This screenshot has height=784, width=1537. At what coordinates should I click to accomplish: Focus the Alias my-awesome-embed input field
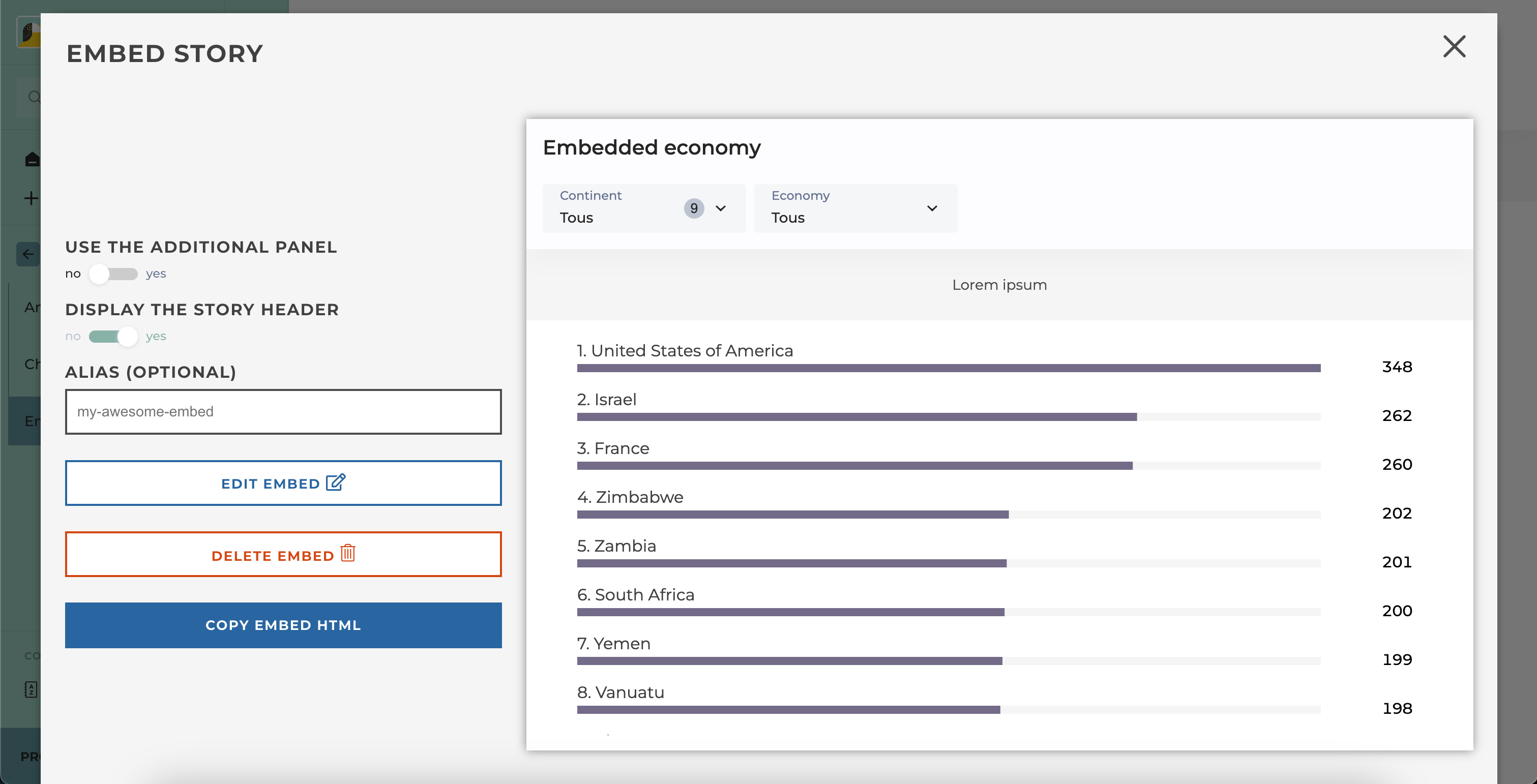click(x=283, y=412)
